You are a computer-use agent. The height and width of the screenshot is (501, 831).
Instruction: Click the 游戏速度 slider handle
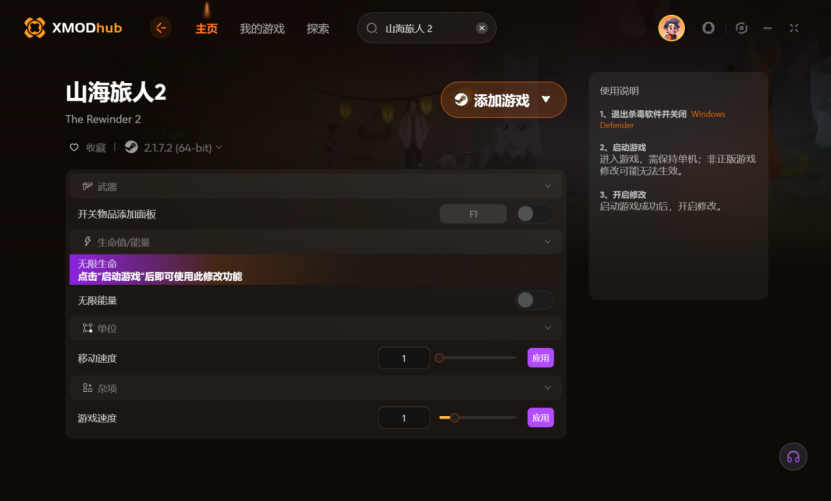click(455, 418)
